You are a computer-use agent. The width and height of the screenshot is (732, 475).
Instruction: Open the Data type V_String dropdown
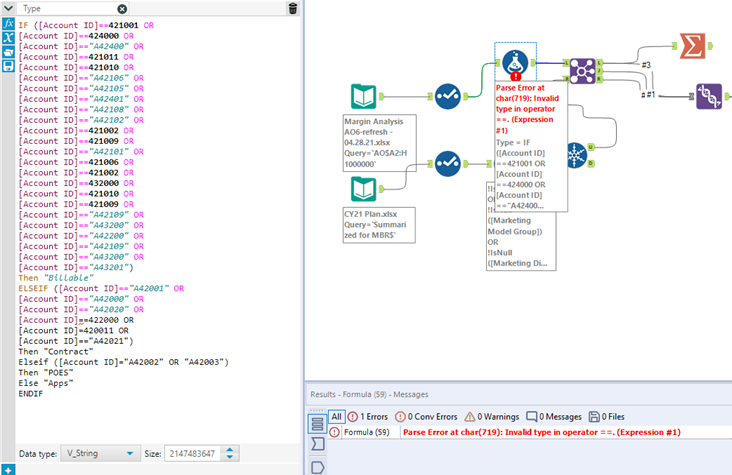click(x=100, y=454)
